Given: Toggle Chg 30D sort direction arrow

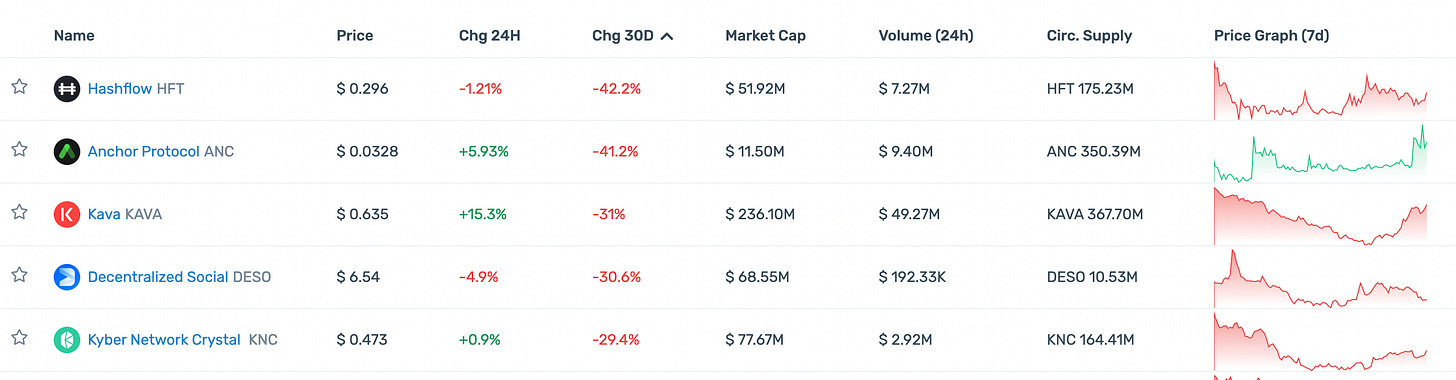Looking at the screenshot, I should point(667,36).
